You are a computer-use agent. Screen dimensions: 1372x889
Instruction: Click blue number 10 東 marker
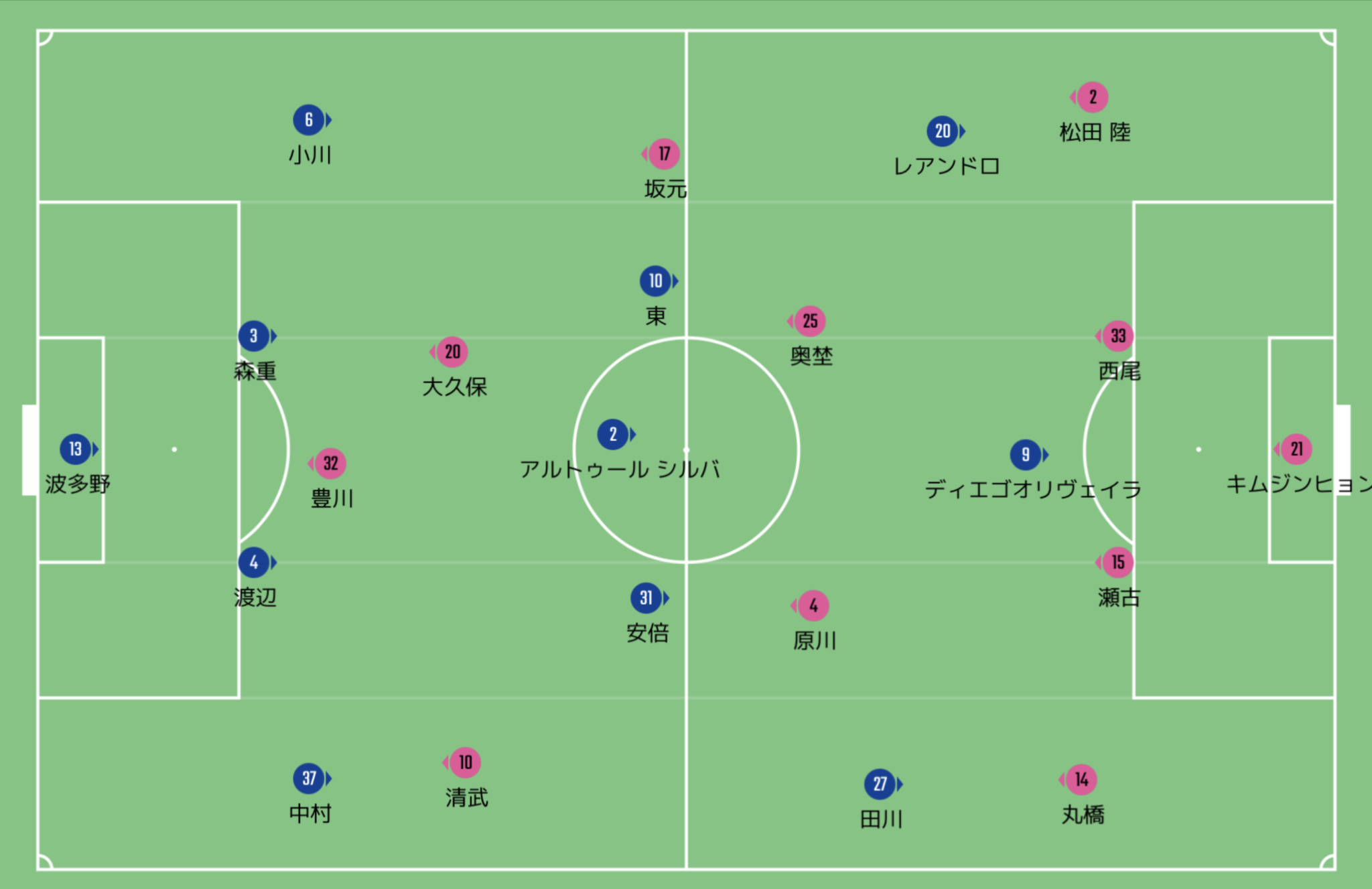(656, 281)
